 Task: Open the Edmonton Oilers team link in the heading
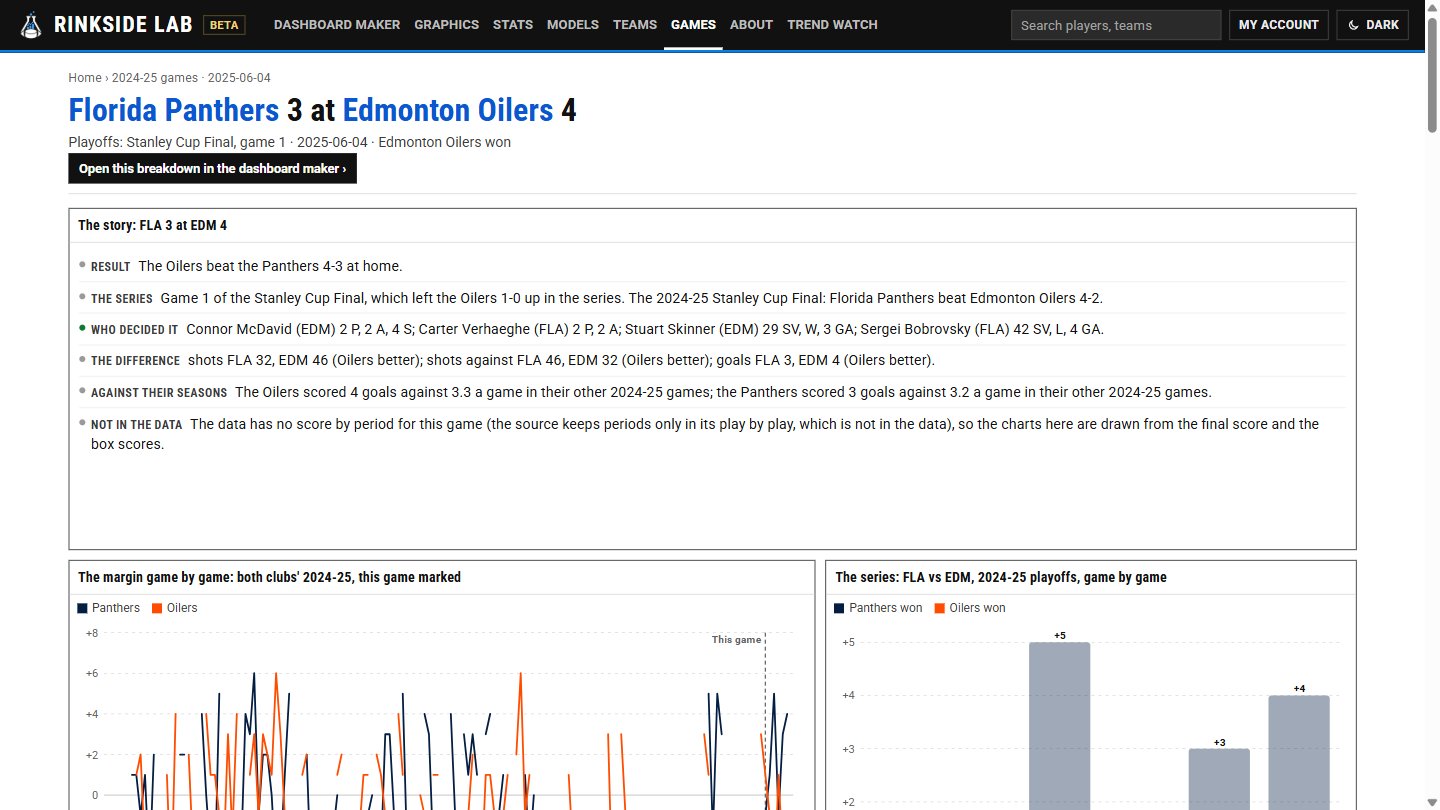coord(448,110)
